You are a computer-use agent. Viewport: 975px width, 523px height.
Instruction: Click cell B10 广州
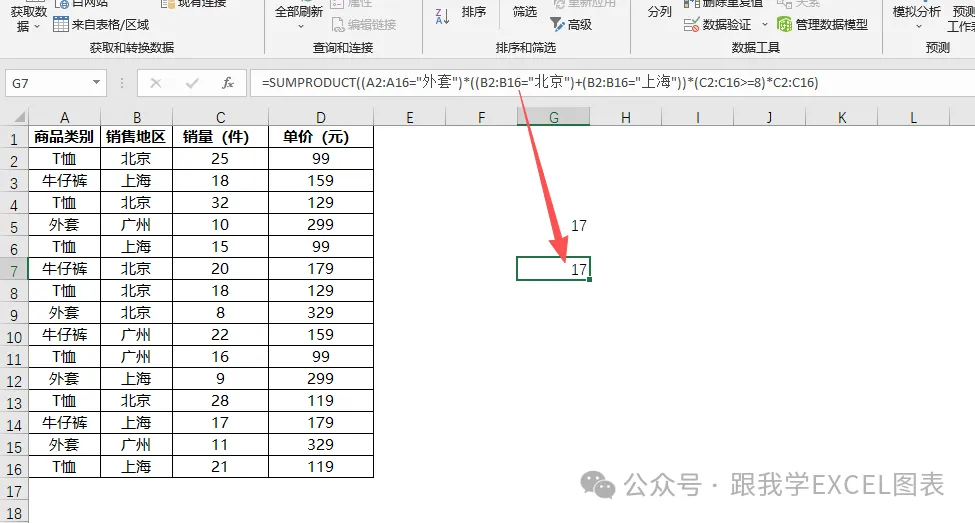pos(136,335)
